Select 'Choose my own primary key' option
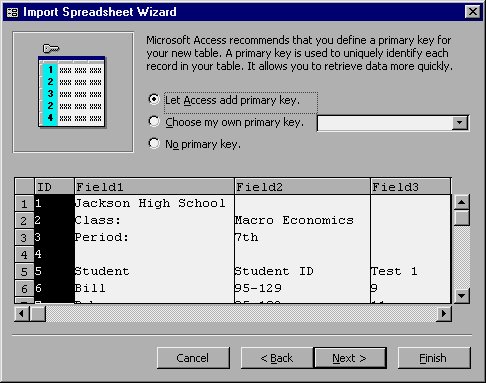Image resolution: width=486 pixels, height=383 pixels. (154, 121)
